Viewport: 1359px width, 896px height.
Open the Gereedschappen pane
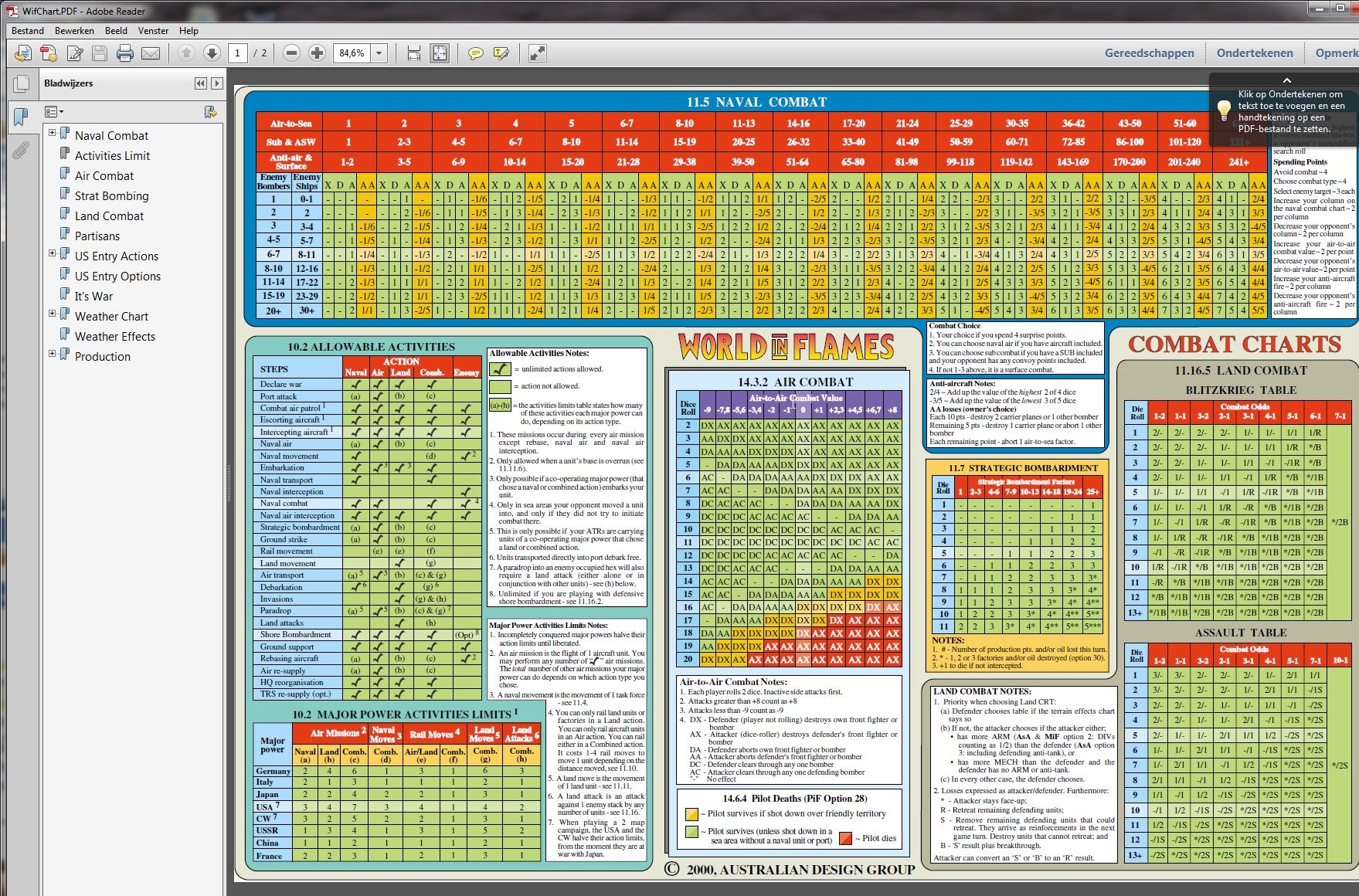pos(1150,53)
